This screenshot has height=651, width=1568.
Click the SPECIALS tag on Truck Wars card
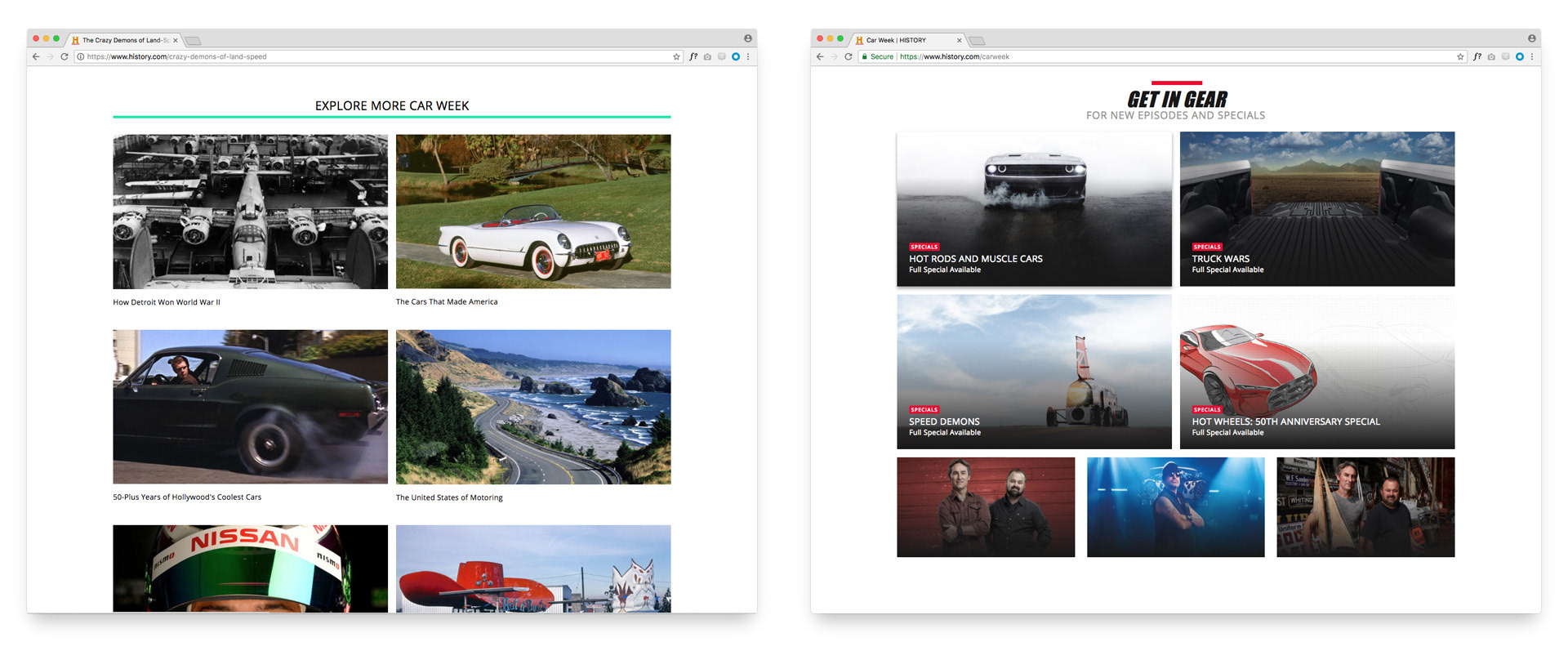coord(1207,247)
